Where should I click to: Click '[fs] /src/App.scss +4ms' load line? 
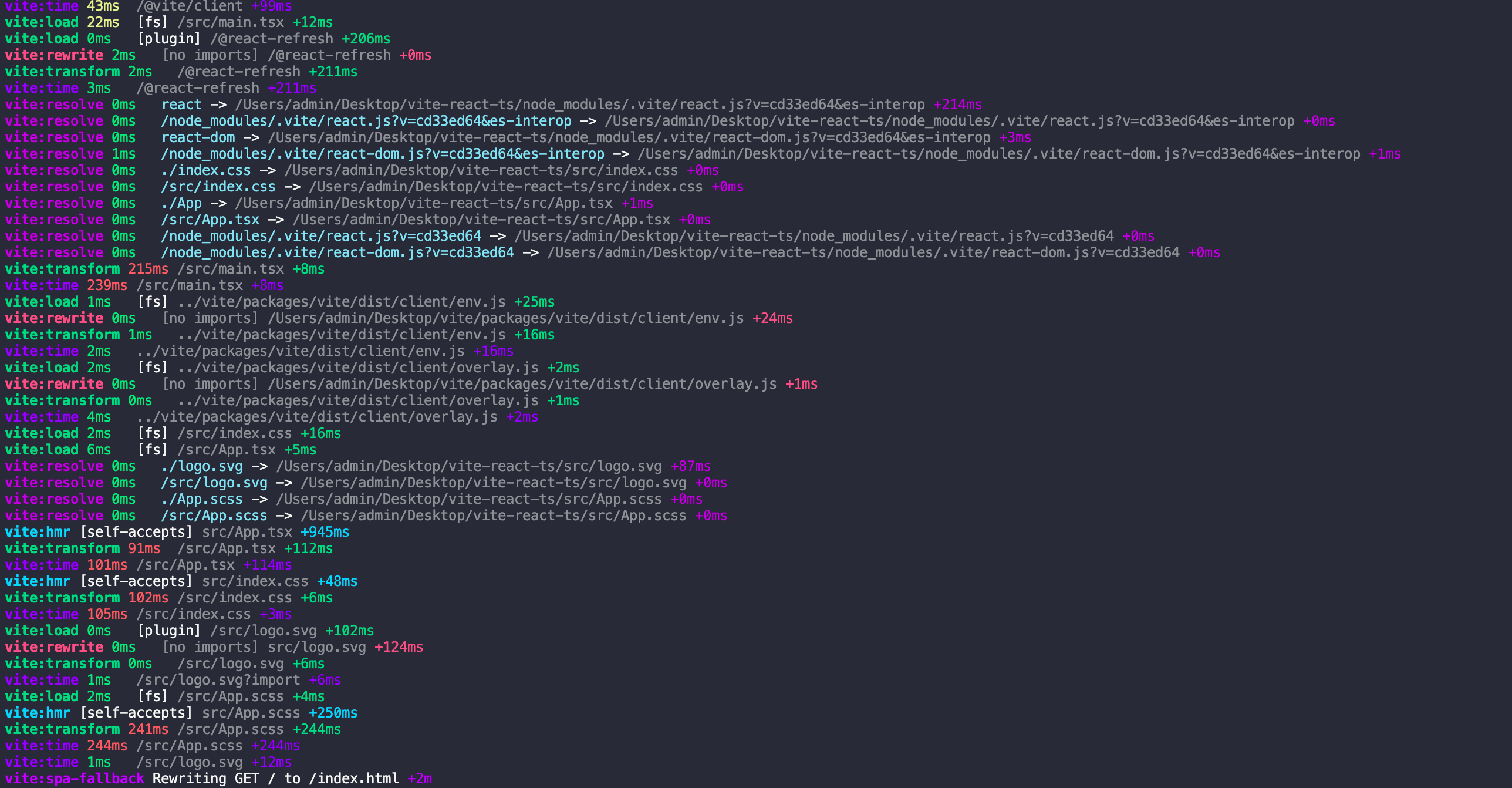(231, 696)
